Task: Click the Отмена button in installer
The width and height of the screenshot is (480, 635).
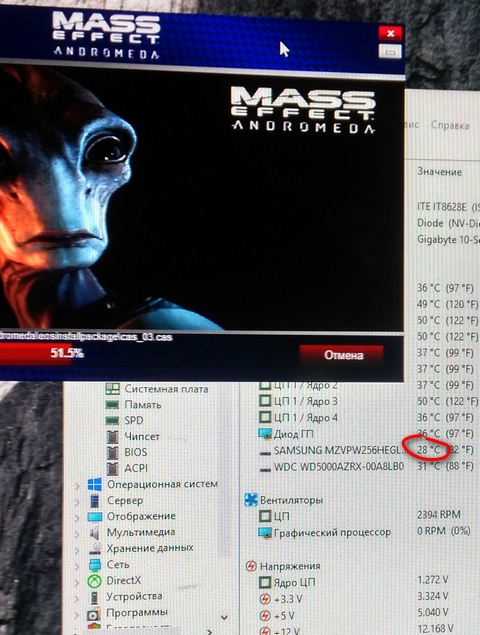Action: click(342, 355)
